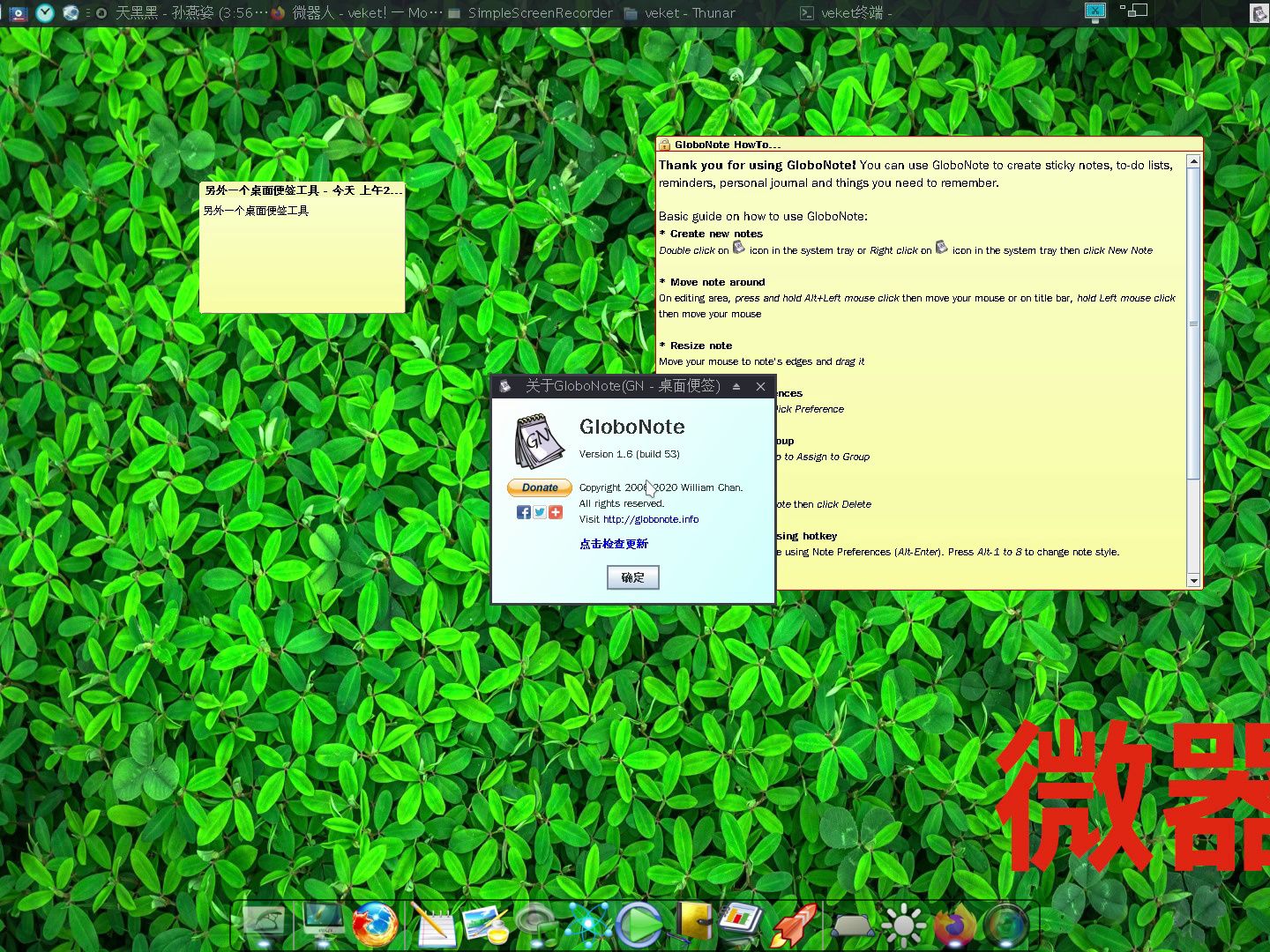The height and width of the screenshot is (952, 1270).
Task: Click 'Version 1.6 (build 53)' text
Action: tap(629, 454)
